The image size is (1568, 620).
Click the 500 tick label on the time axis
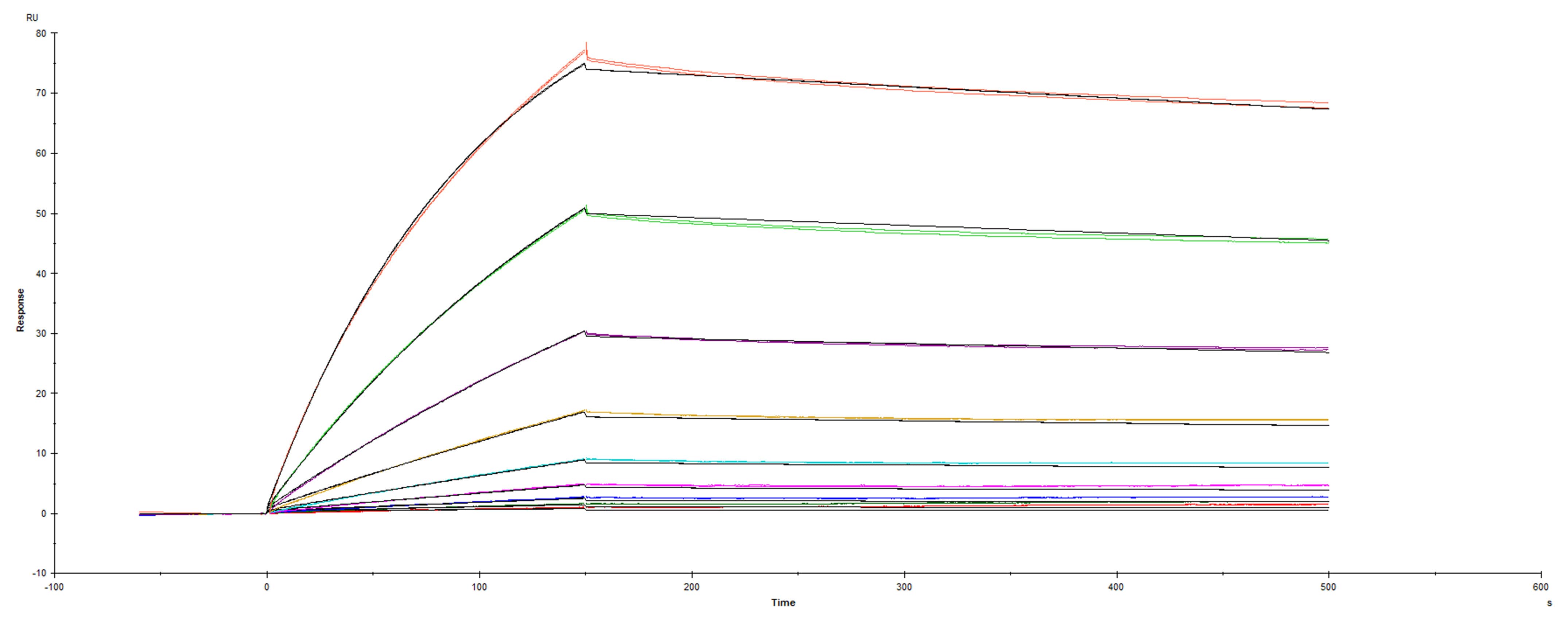pyautogui.click(x=1328, y=587)
